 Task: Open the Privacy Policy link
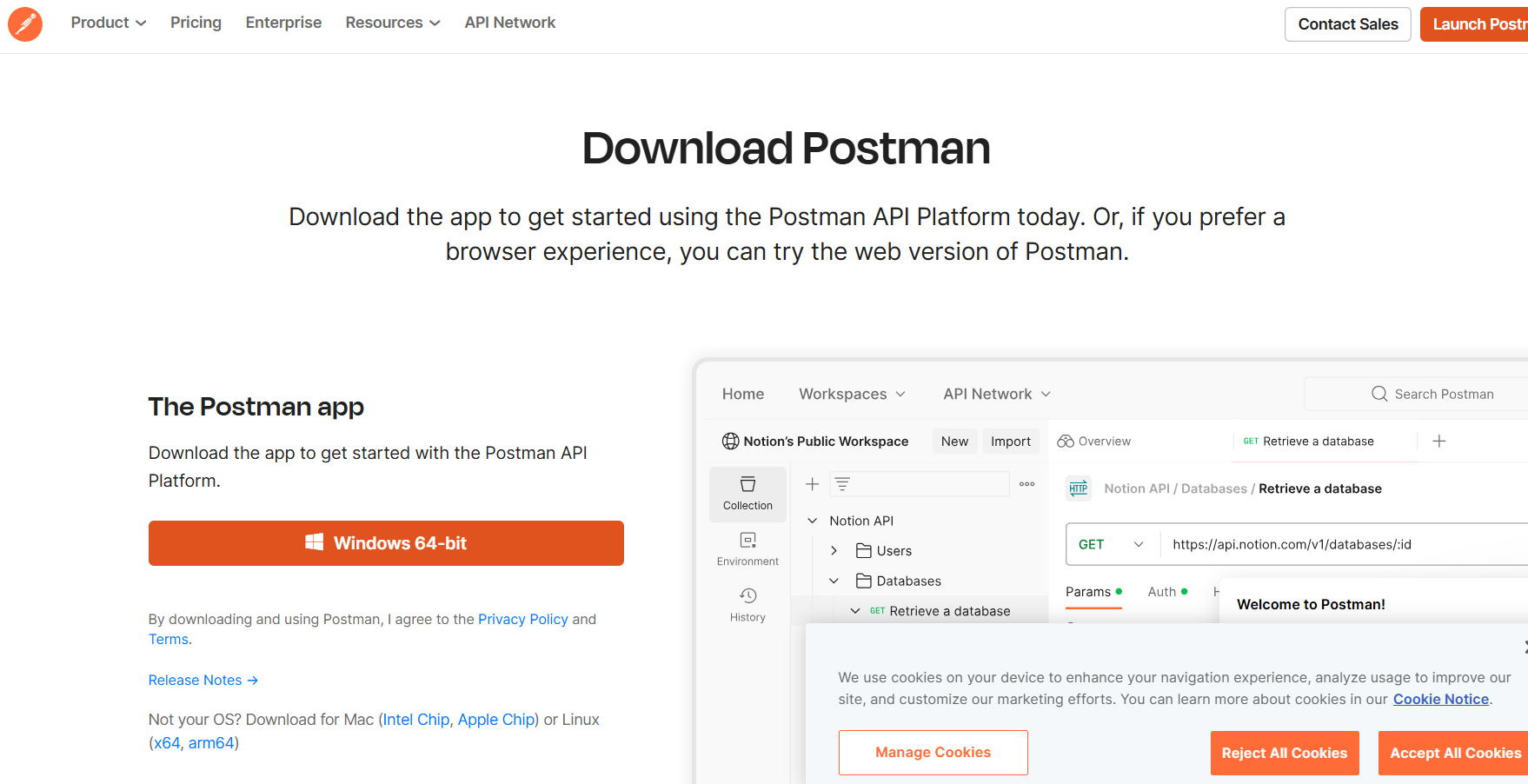[523, 619]
